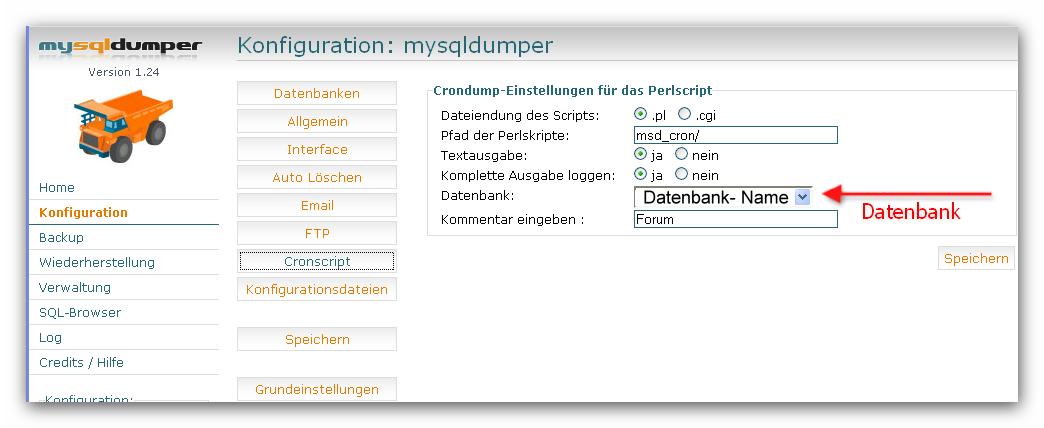Select the .pl script extension radio button
Image resolution: width=1044 pixels, height=428 pixels.
[x=641, y=115]
